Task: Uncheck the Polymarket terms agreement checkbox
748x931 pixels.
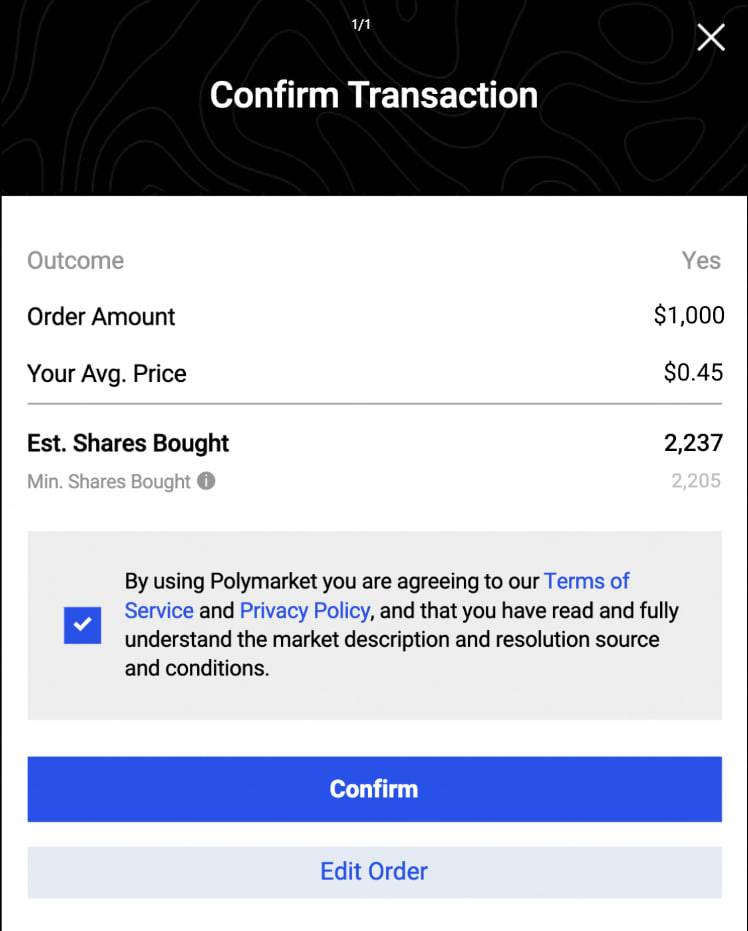Action: click(x=83, y=625)
